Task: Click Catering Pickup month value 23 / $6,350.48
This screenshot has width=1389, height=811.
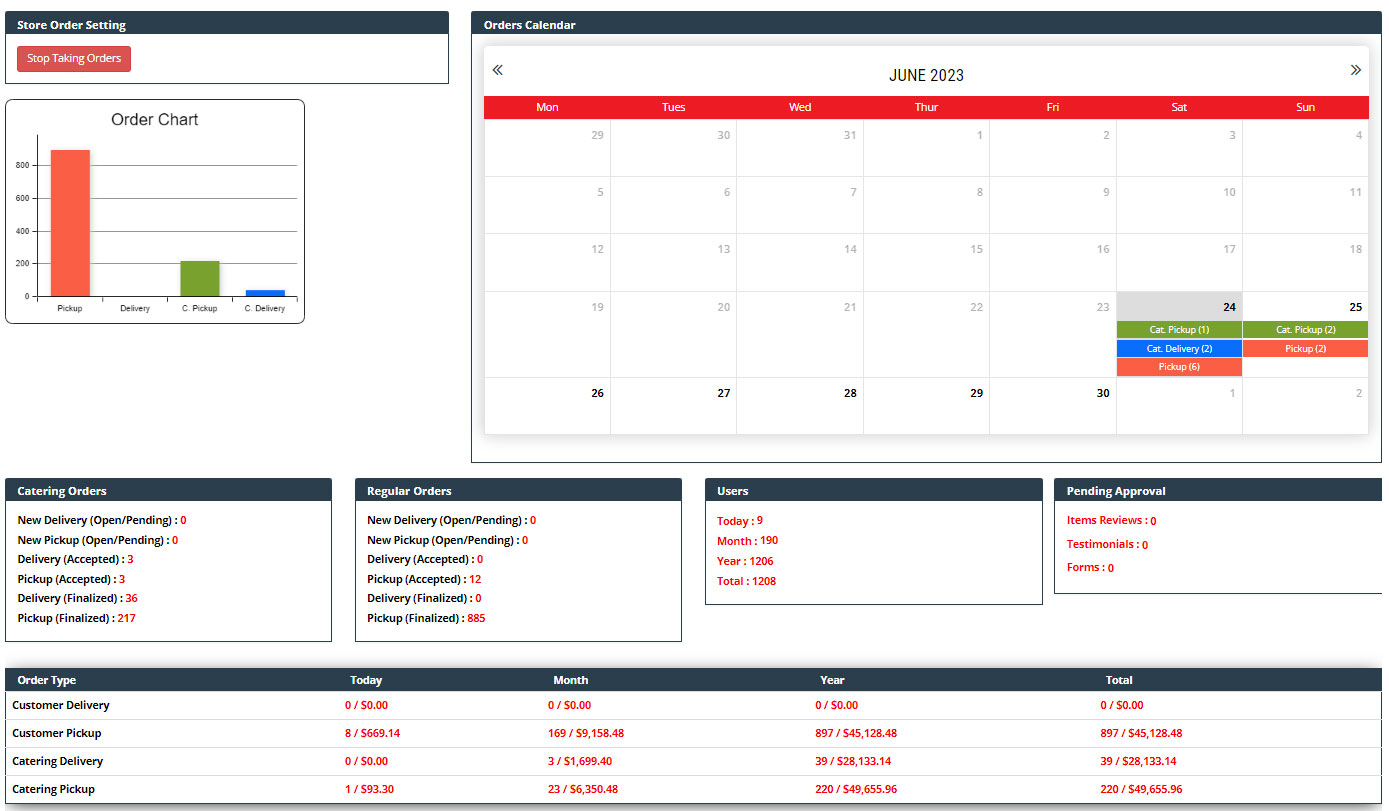Action: coord(583,789)
